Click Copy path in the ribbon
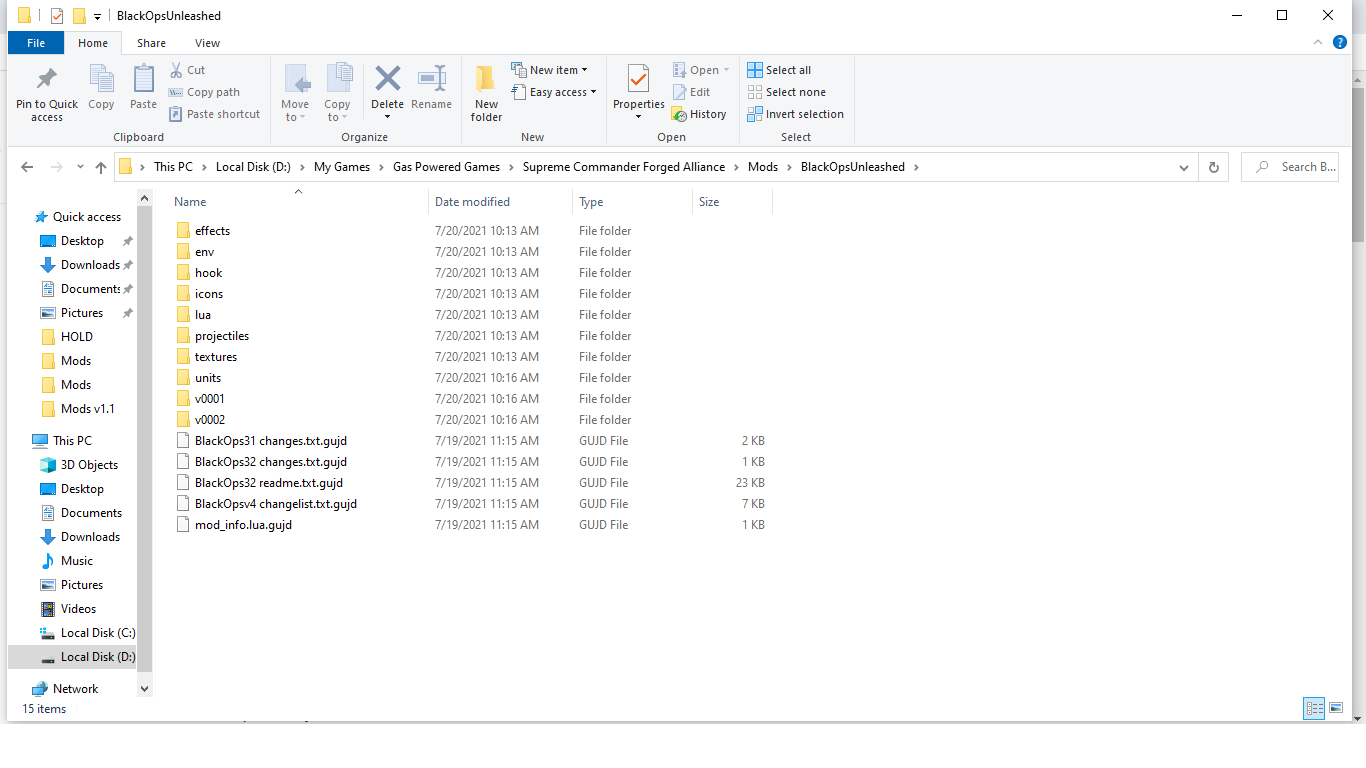The image size is (1366, 768). [204, 92]
